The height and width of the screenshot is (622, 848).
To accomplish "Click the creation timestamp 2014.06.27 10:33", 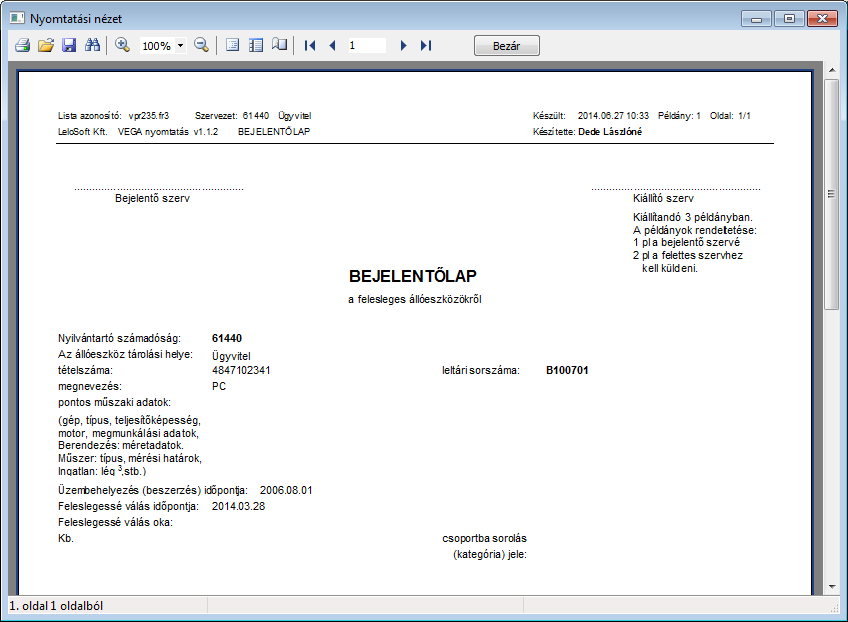I will (x=613, y=116).
